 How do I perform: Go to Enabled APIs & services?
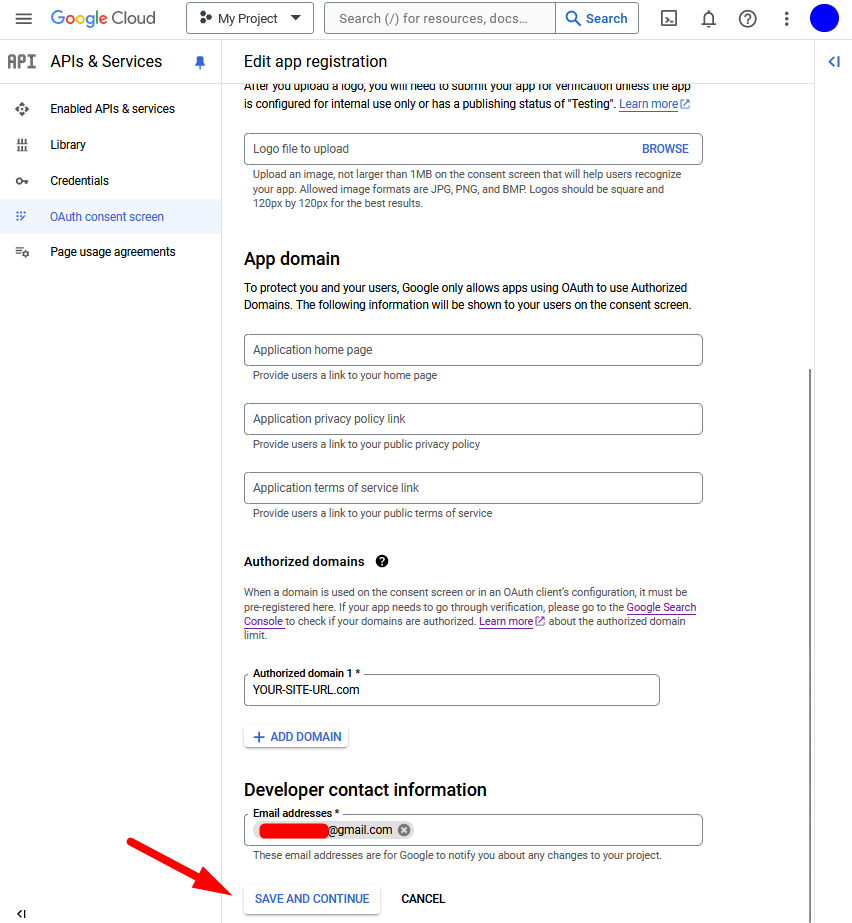(x=111, y=109)
